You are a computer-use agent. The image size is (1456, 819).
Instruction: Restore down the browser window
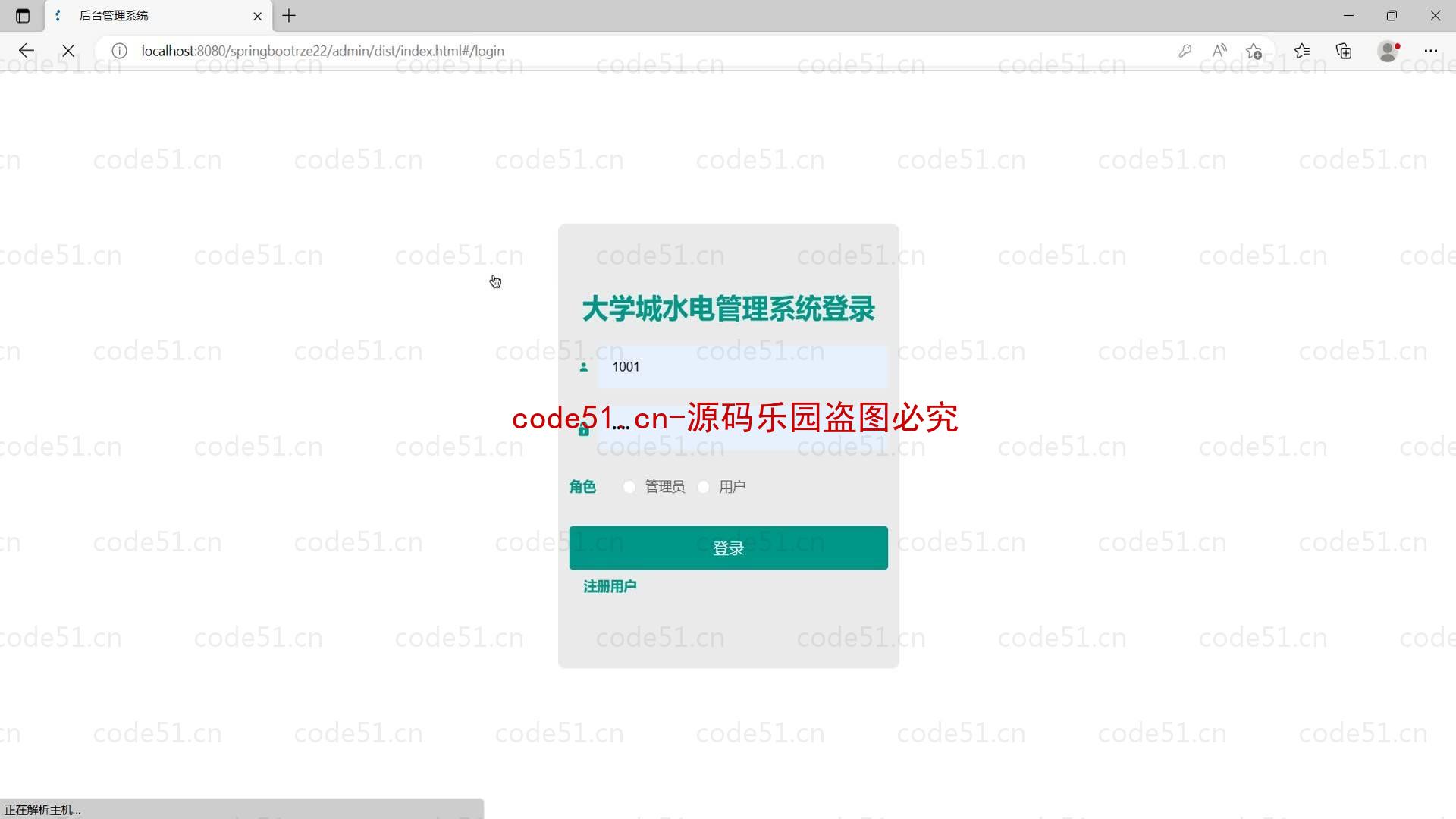[1392, 16]
